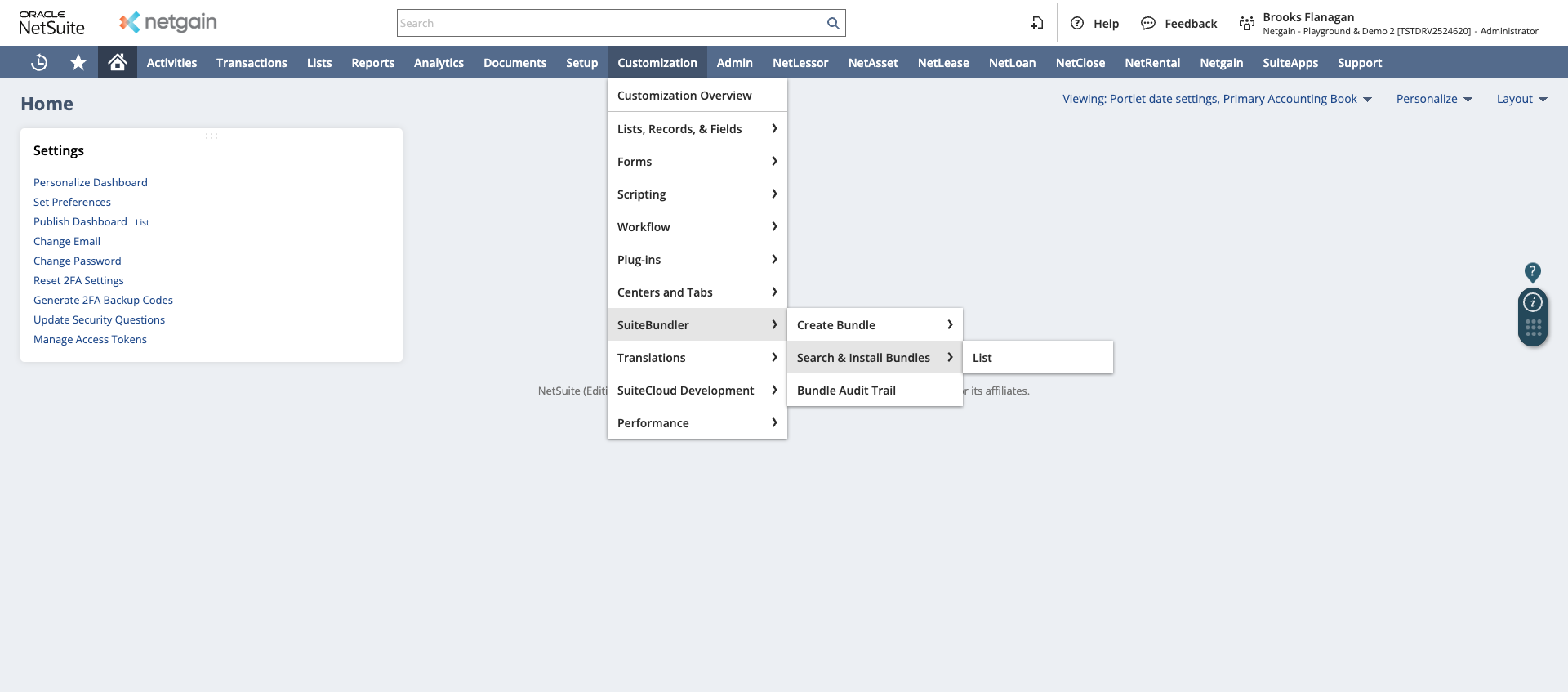Expand the Lists, Records, & Fields submenu
Viewport: 1568px width, 692px height.
pyautogui.click(x=697, y=129)
